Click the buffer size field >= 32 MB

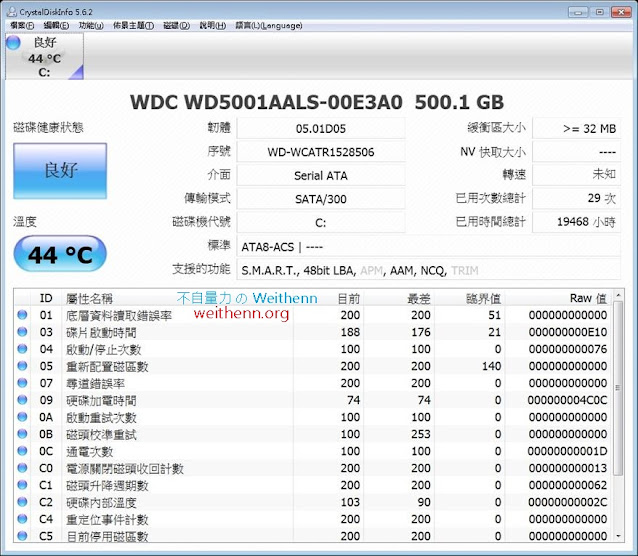click(577, 129)
